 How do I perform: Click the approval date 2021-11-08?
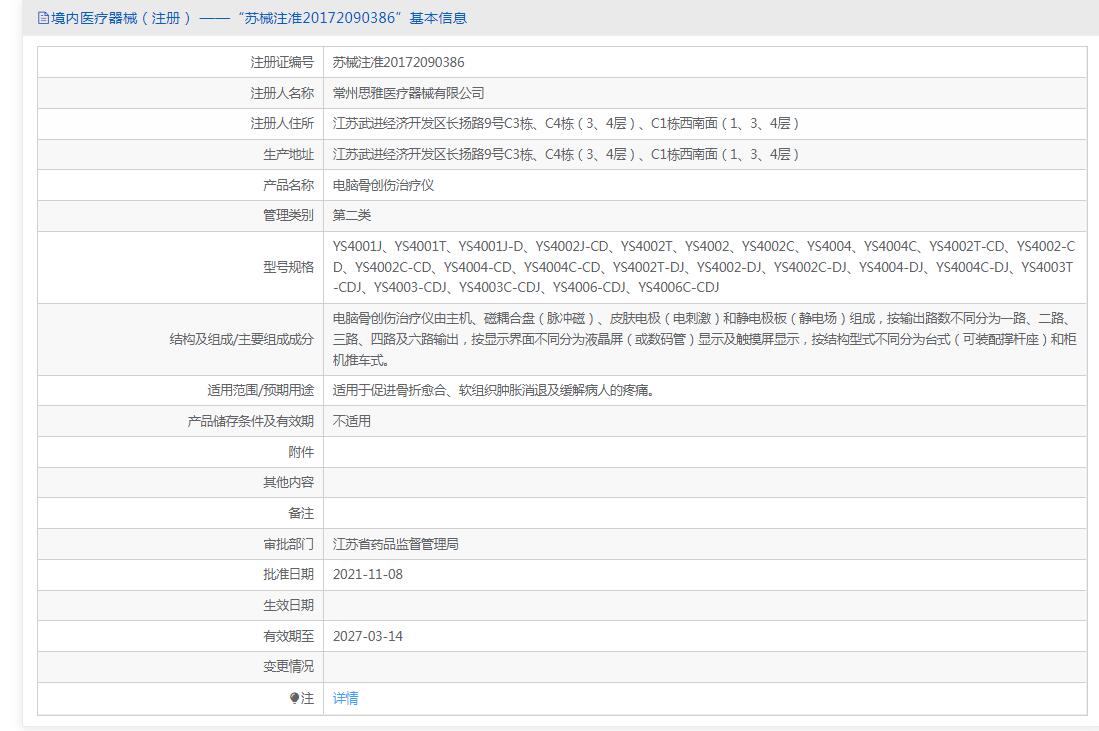(x=368, y=574)
